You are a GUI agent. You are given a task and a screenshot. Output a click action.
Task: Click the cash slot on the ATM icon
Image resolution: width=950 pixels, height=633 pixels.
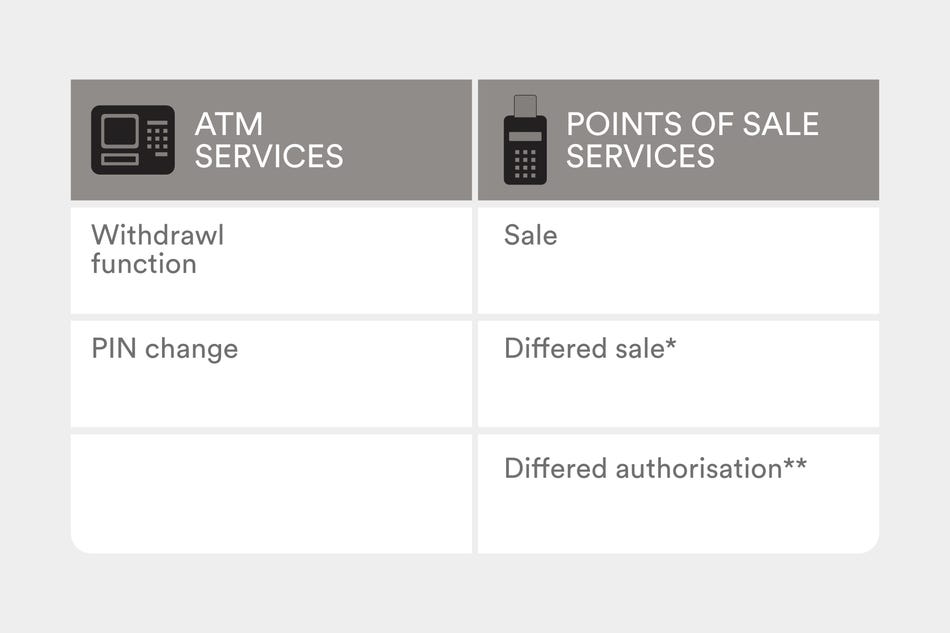[x=120, y=160]
